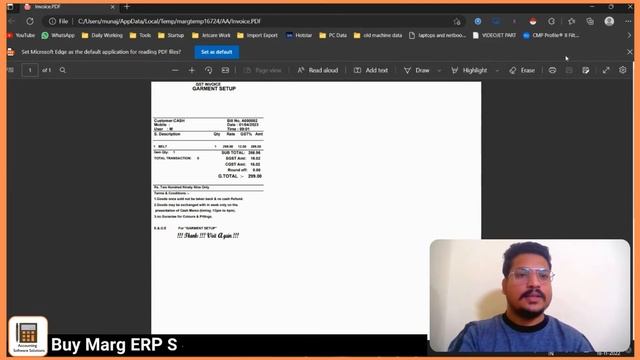The width and height of the screenshot is (640, 360).
Task: Open PDF toolbar settings gear
Action: pos(622,70)
